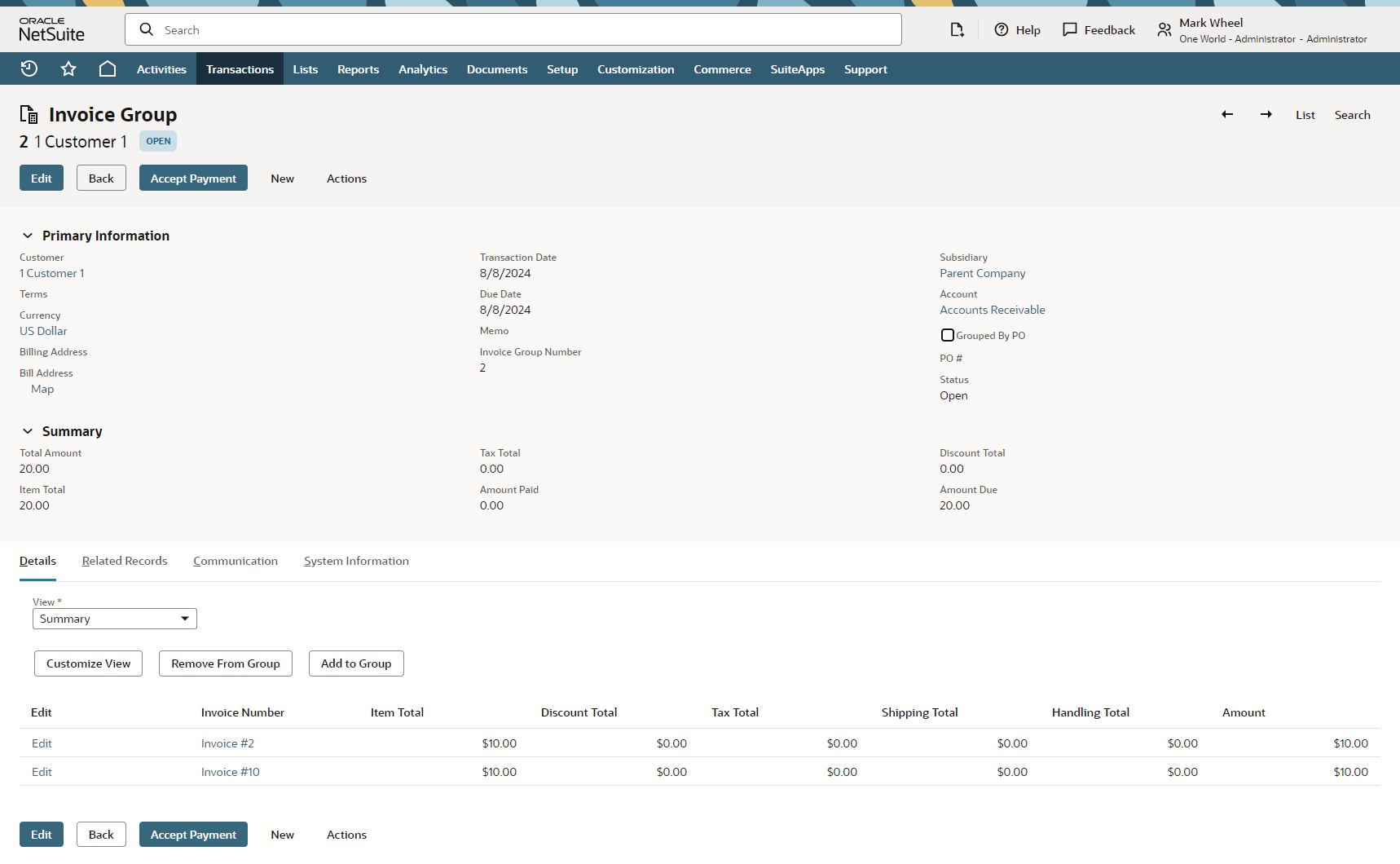Open the Accounts Receivable account link
Image resolution: width=1400 pixels, height=864 pixels.
[x=992, y=310]
